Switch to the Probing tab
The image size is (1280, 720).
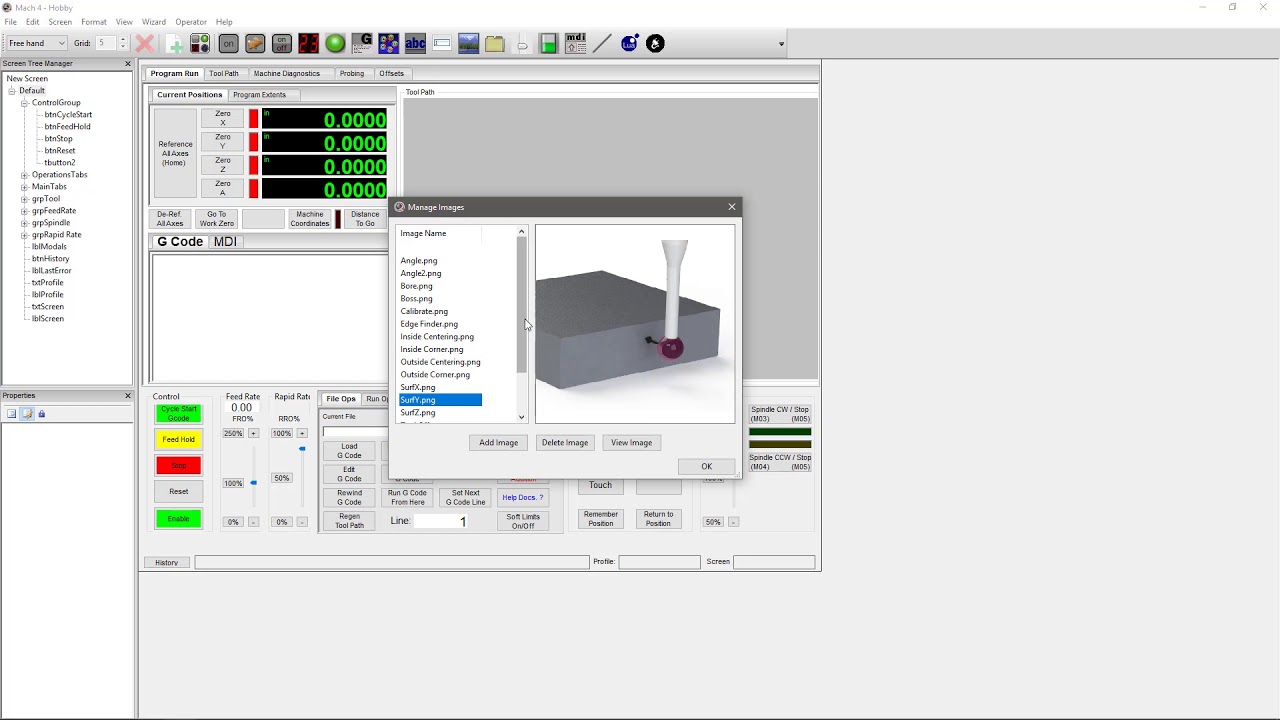point(352,73)
